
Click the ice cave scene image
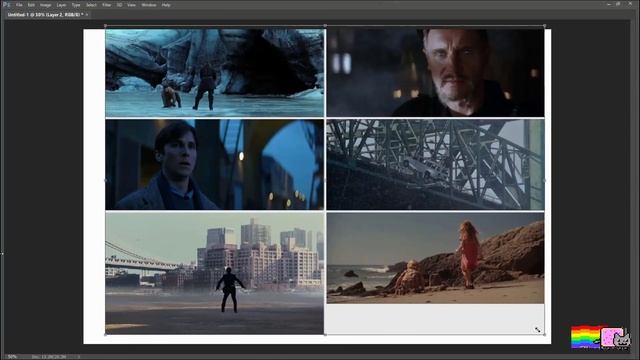point(215,73)
